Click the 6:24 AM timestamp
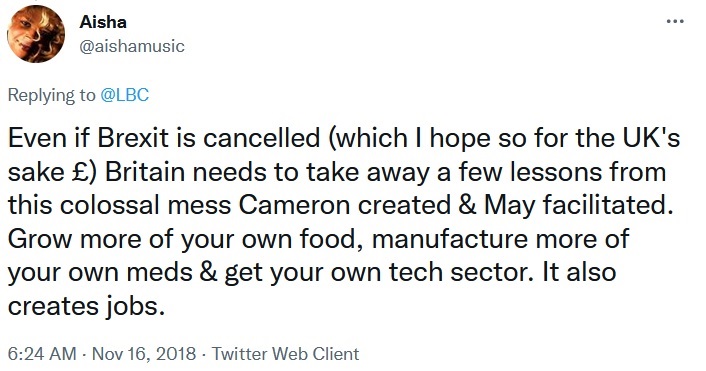 click(x=42, y=353)
